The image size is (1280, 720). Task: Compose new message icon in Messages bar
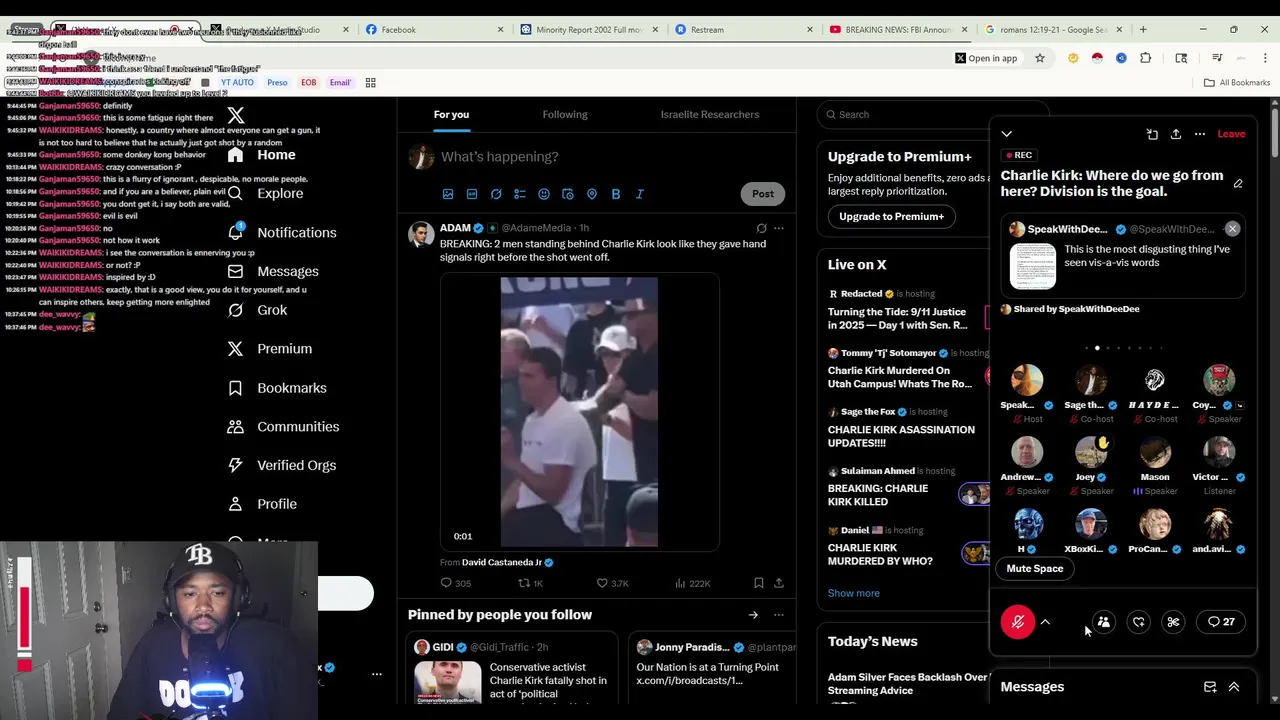1210,687
